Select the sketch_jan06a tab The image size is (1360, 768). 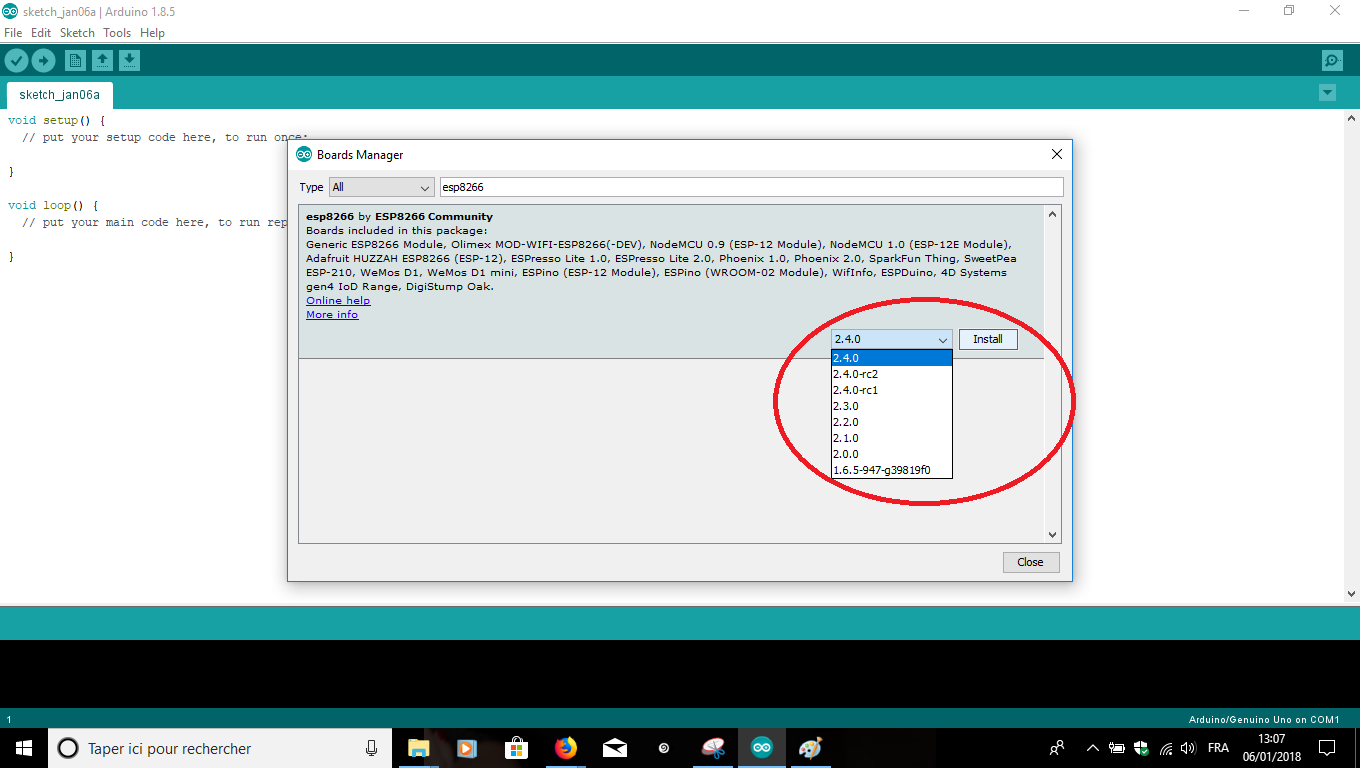tap(60, 95)
